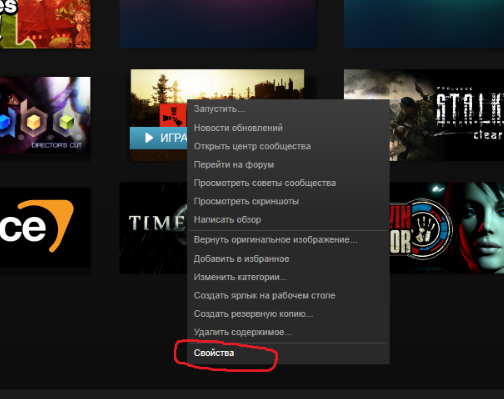This screenshot has height=399, width=504.
Task: Select Добавить в избранное
Action: (x=289, y=259)
